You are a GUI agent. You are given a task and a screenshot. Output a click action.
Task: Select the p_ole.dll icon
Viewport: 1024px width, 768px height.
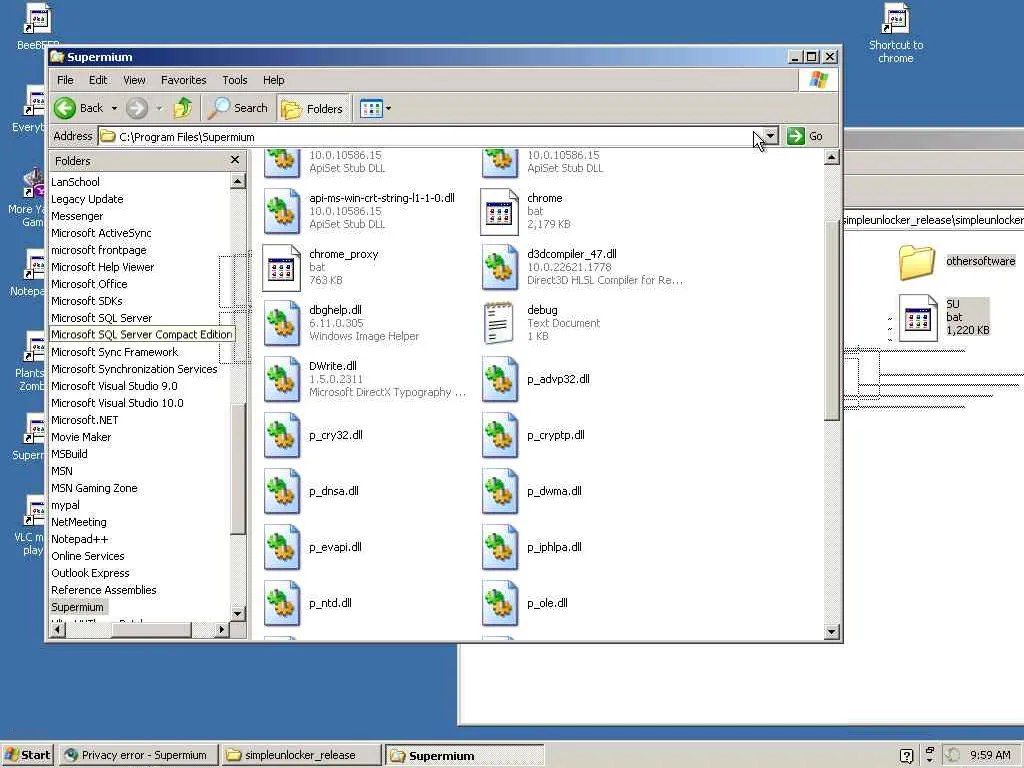pos(500,605)
